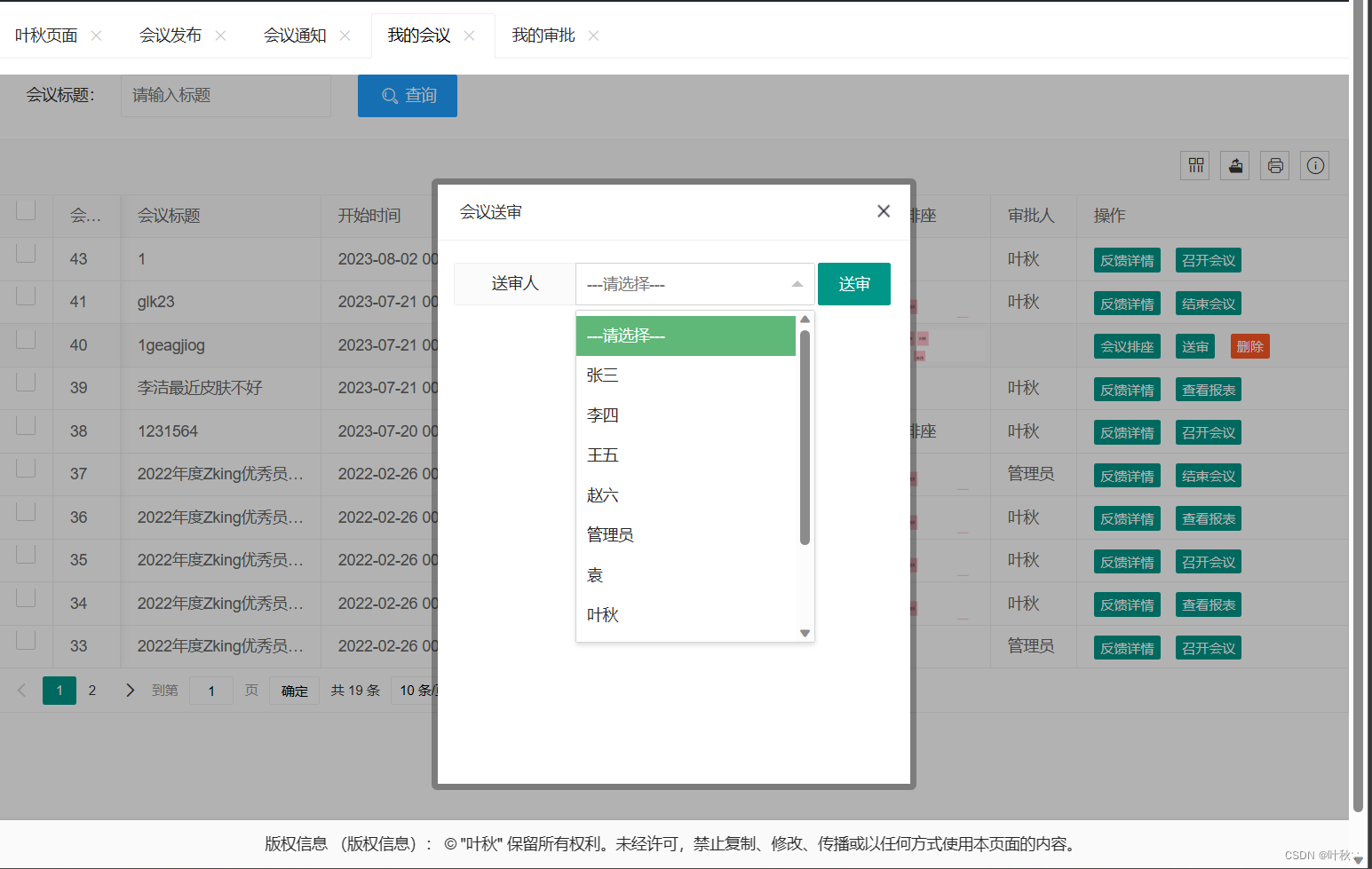Close the 会议送审 dialog with X
The width and height of the screenshot is (1372, 869).
click(884, 211)
